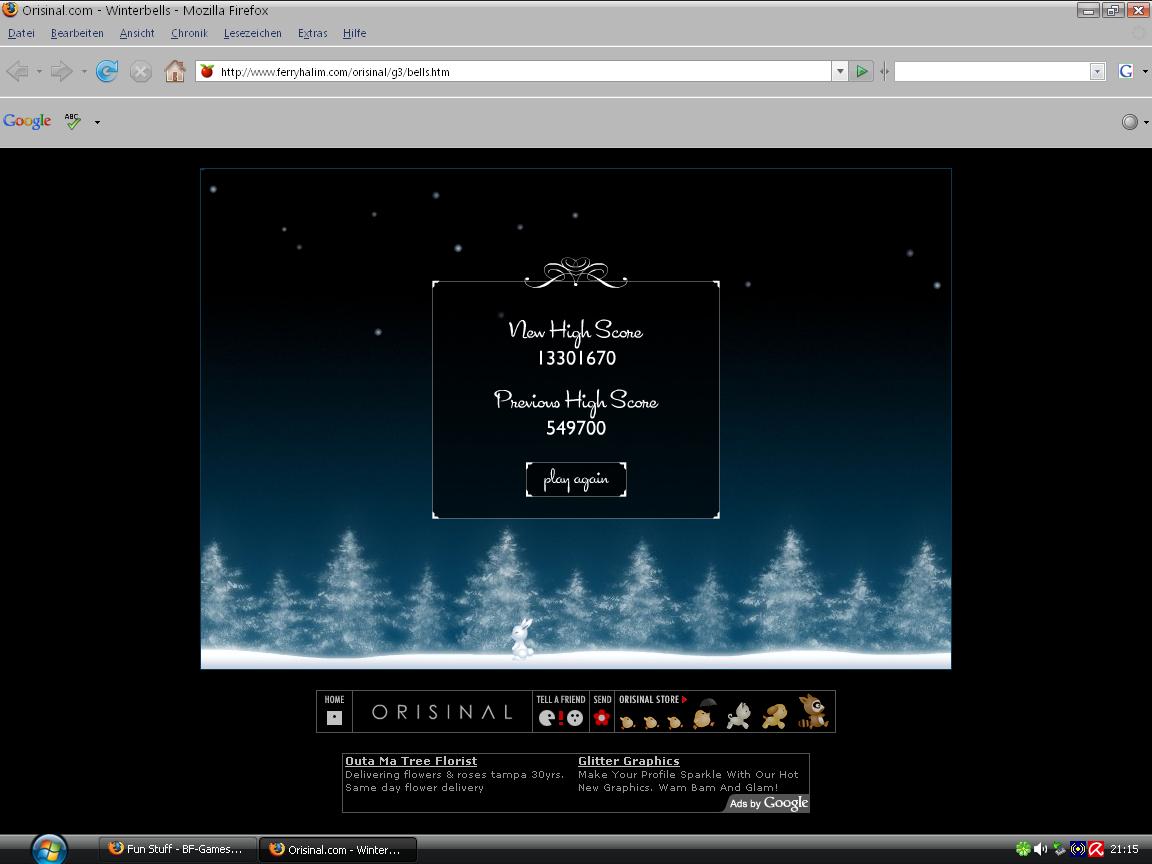This screenshot has width=1152, height=864.
Task: Open the Bearbeiten menu
Action: point(77,33)
